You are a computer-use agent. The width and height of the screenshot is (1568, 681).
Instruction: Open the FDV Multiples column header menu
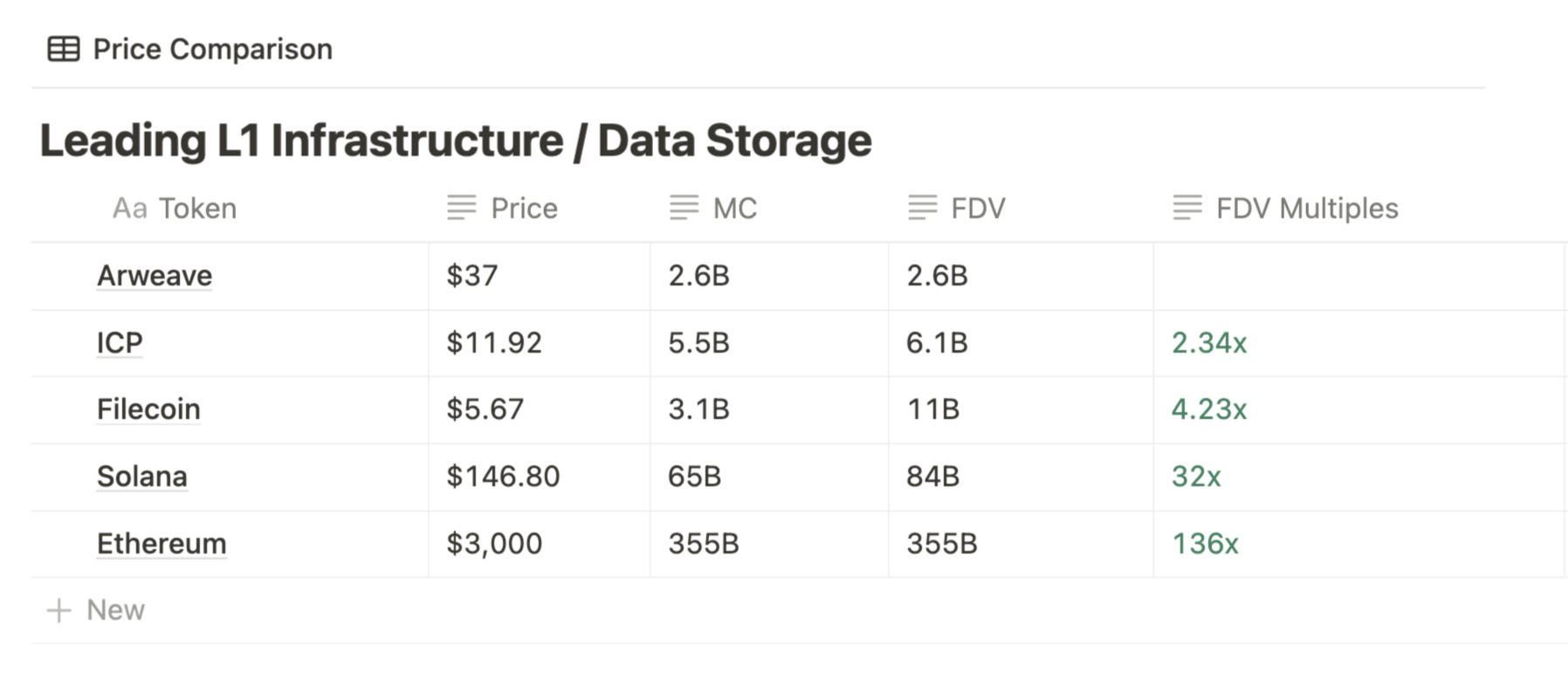click(x=1358, y=208)
